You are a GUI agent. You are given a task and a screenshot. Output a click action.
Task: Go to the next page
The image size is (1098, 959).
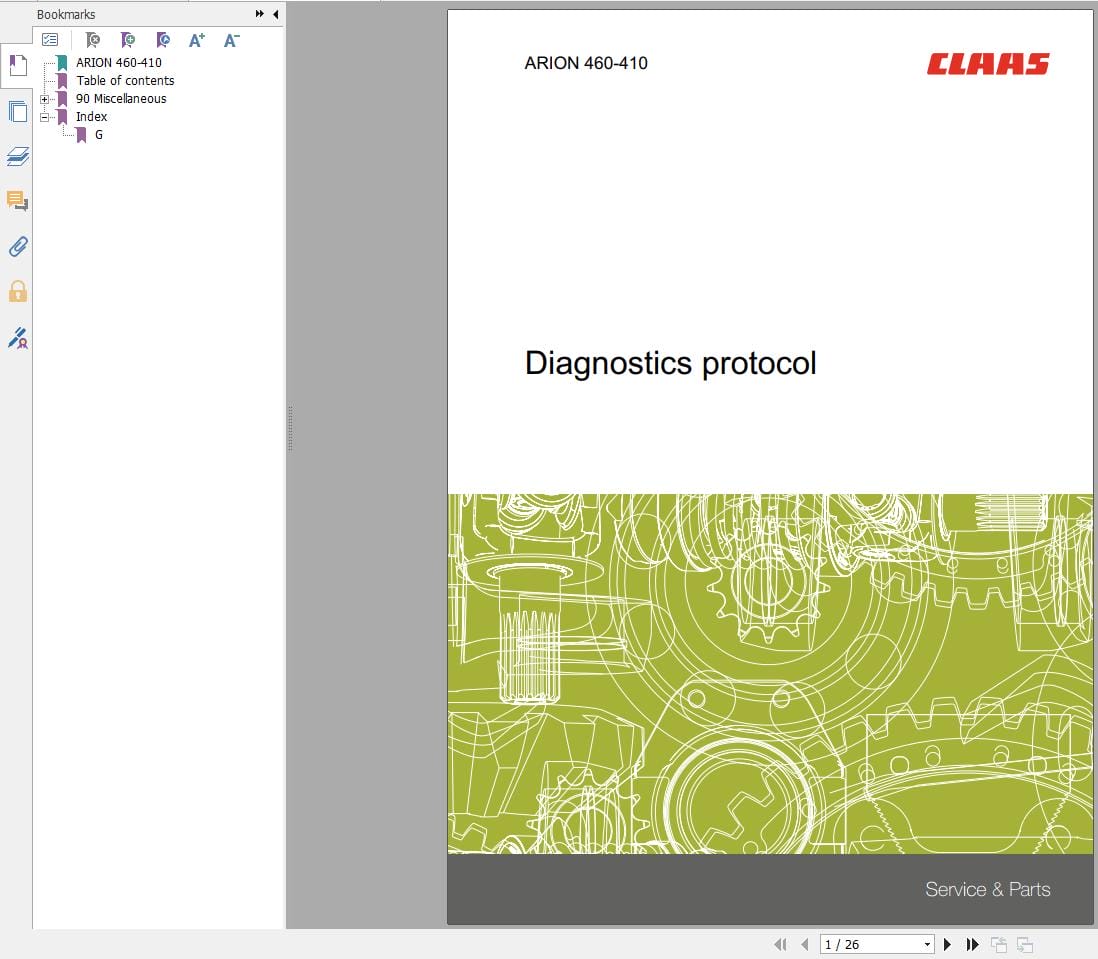(947, 944)
